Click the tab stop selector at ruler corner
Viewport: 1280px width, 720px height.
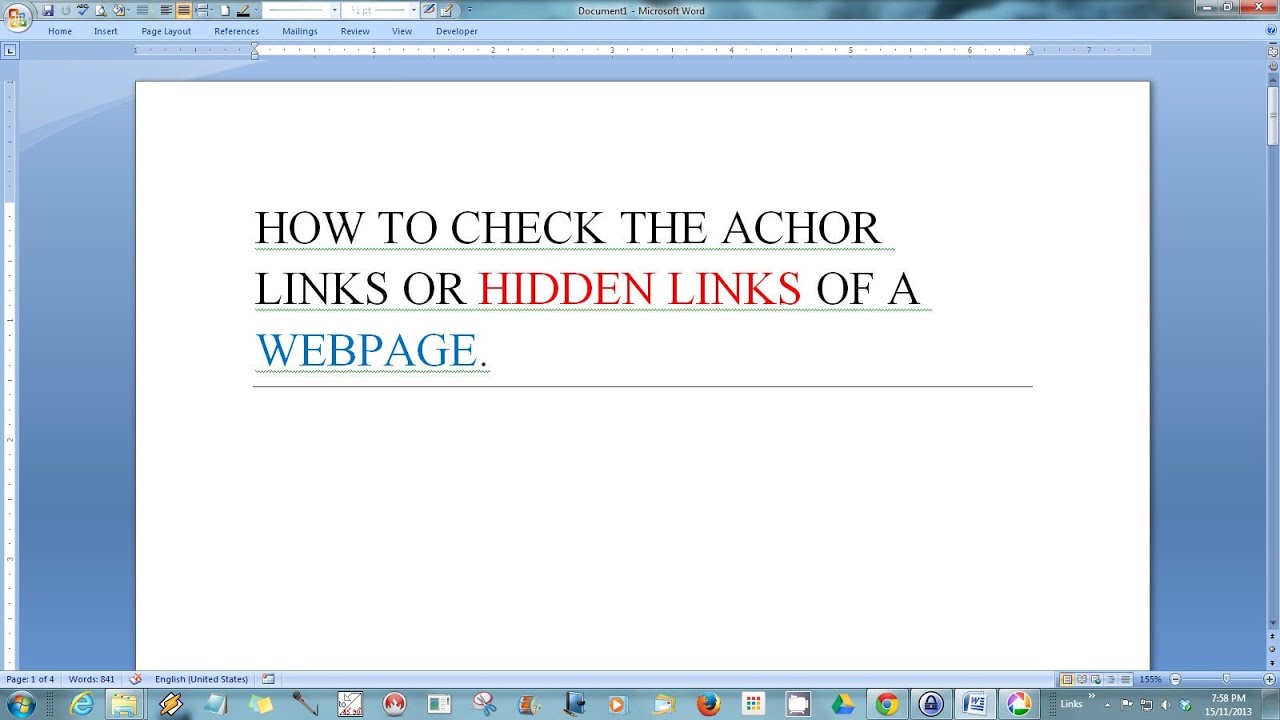coord(10,50)
